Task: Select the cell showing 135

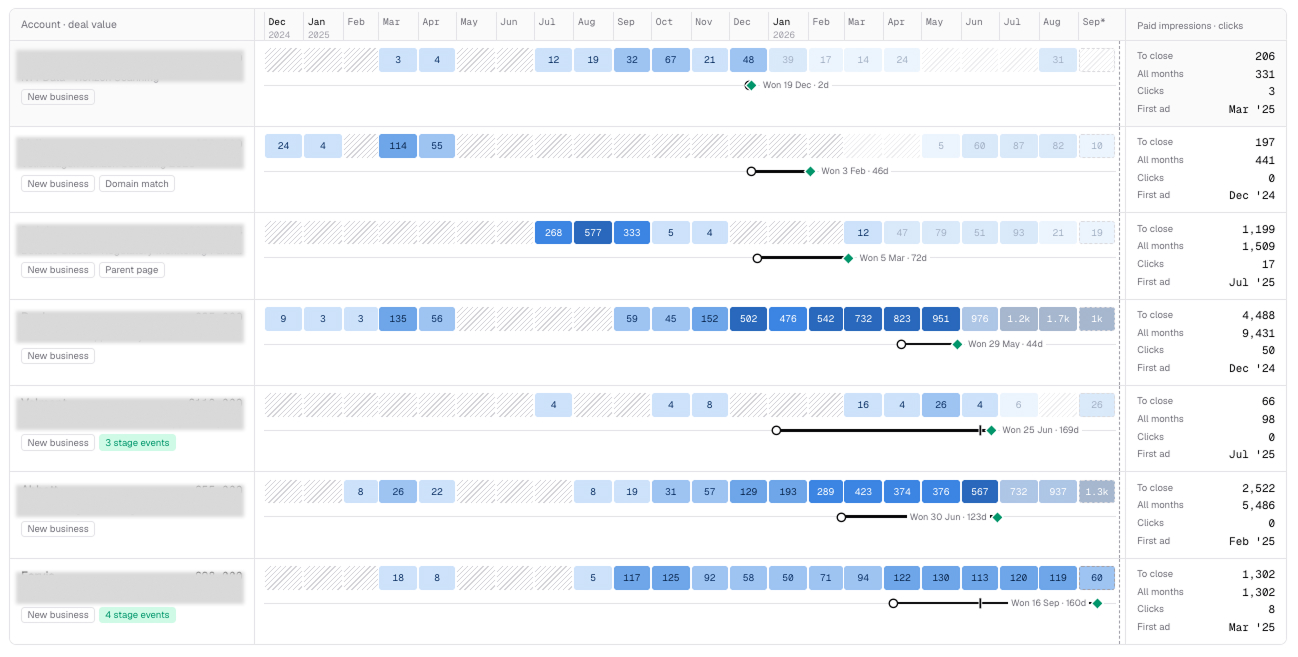Action: tap(398, 319)
